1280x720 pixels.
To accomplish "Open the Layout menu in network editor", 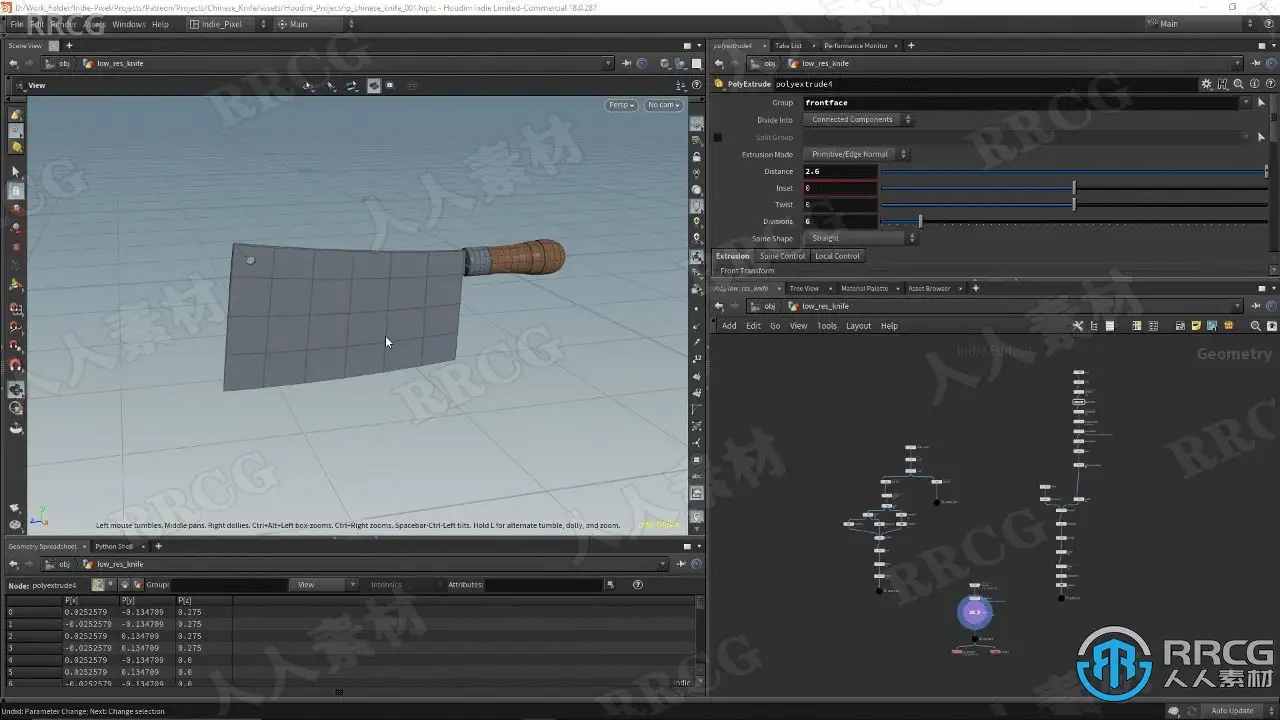I will [858, 326].
